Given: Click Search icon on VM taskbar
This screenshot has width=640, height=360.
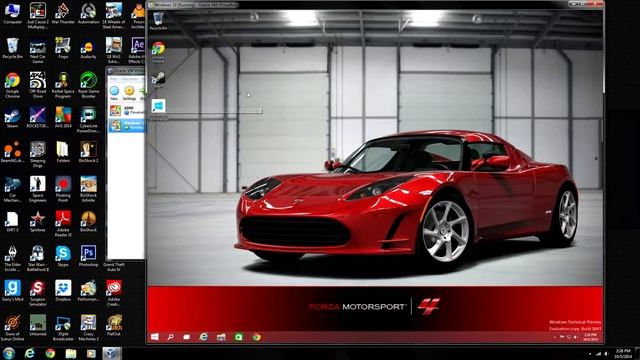Looking at the screenshot, I should [170, 337].
